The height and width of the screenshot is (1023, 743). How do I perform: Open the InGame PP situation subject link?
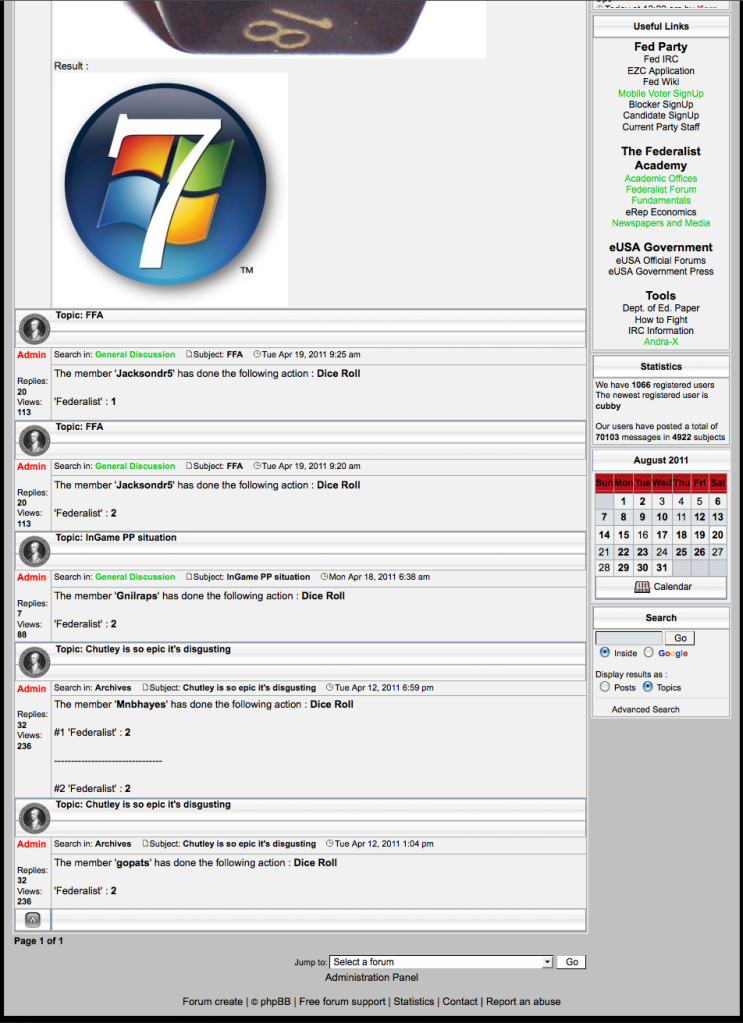(x=268, y=577)
